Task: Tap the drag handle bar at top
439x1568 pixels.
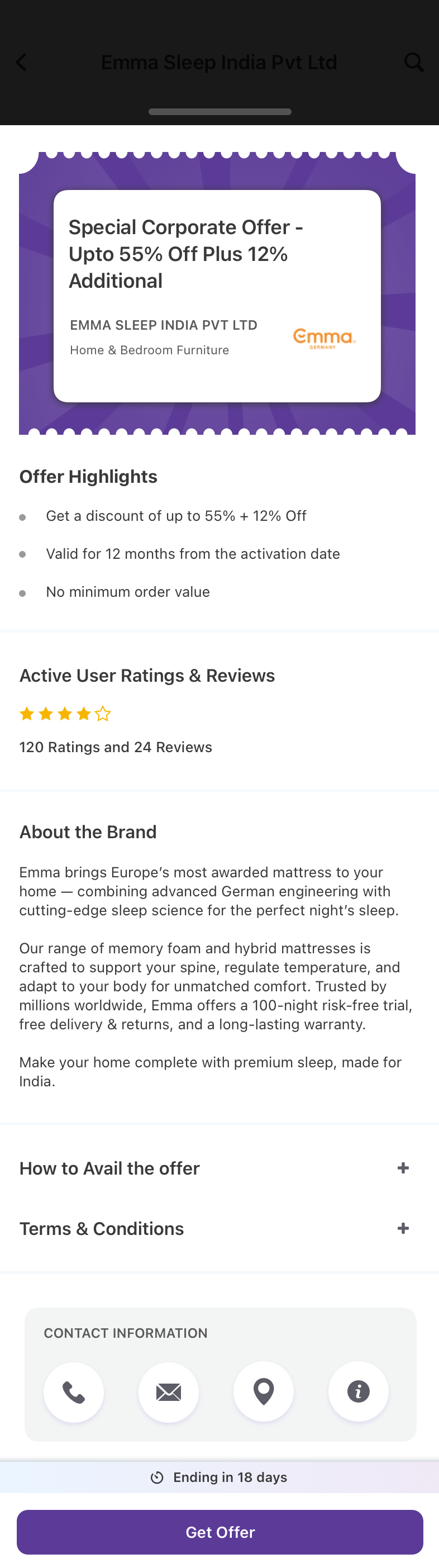Action: click(219, 112)
